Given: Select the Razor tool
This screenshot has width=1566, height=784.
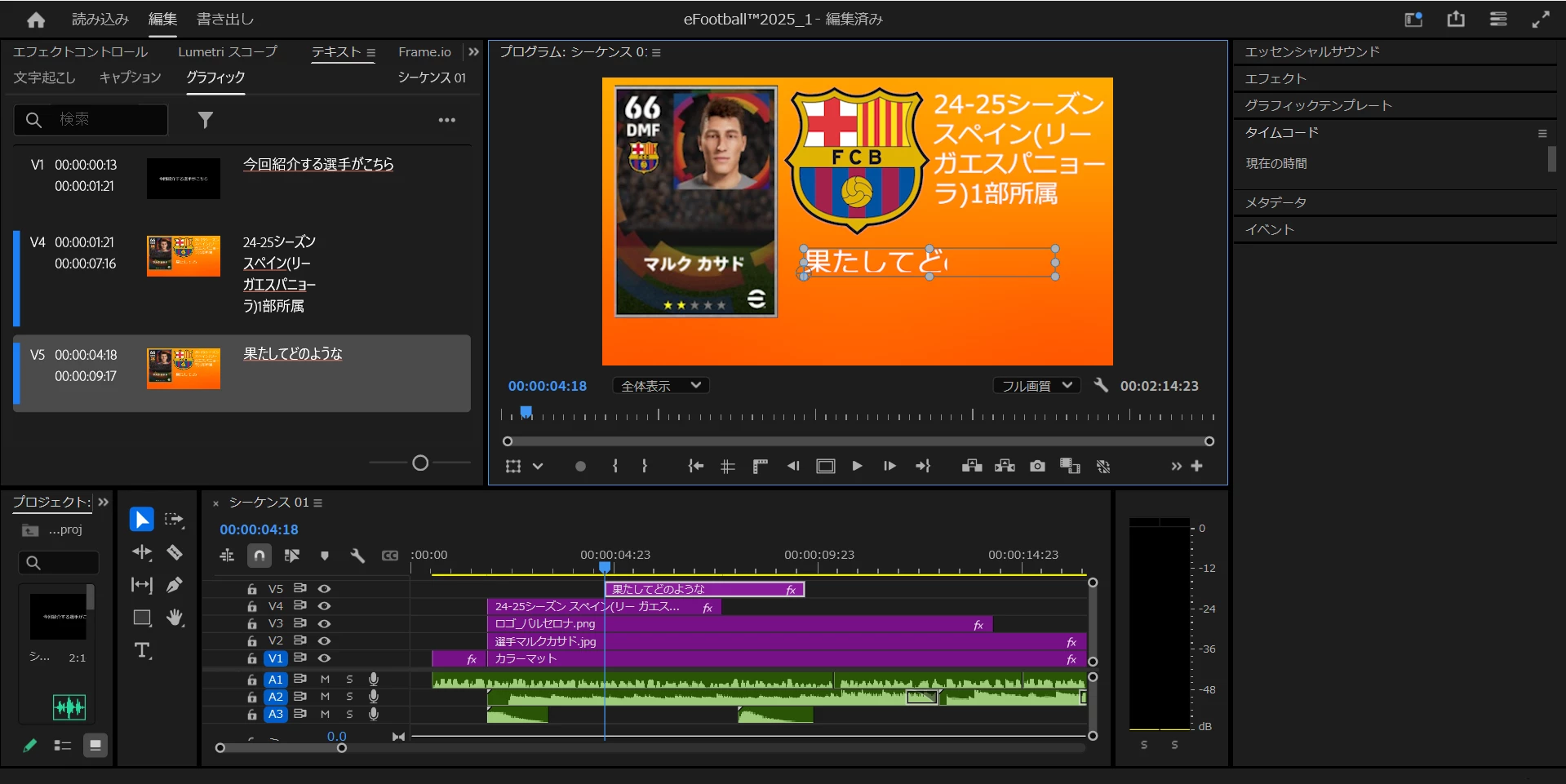Looking at the screenshot, I should pyautogui.click(x=174, y=552).
